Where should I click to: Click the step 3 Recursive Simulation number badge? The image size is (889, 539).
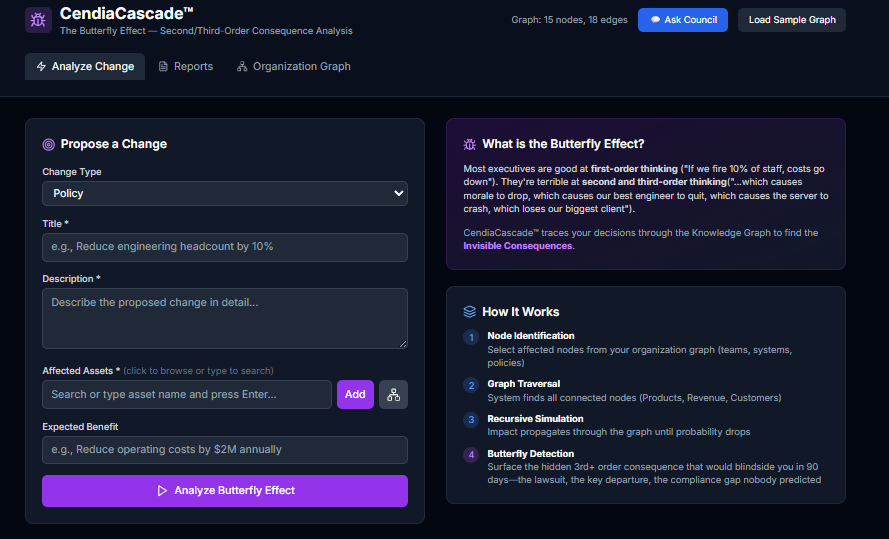(x=471, y=420)
